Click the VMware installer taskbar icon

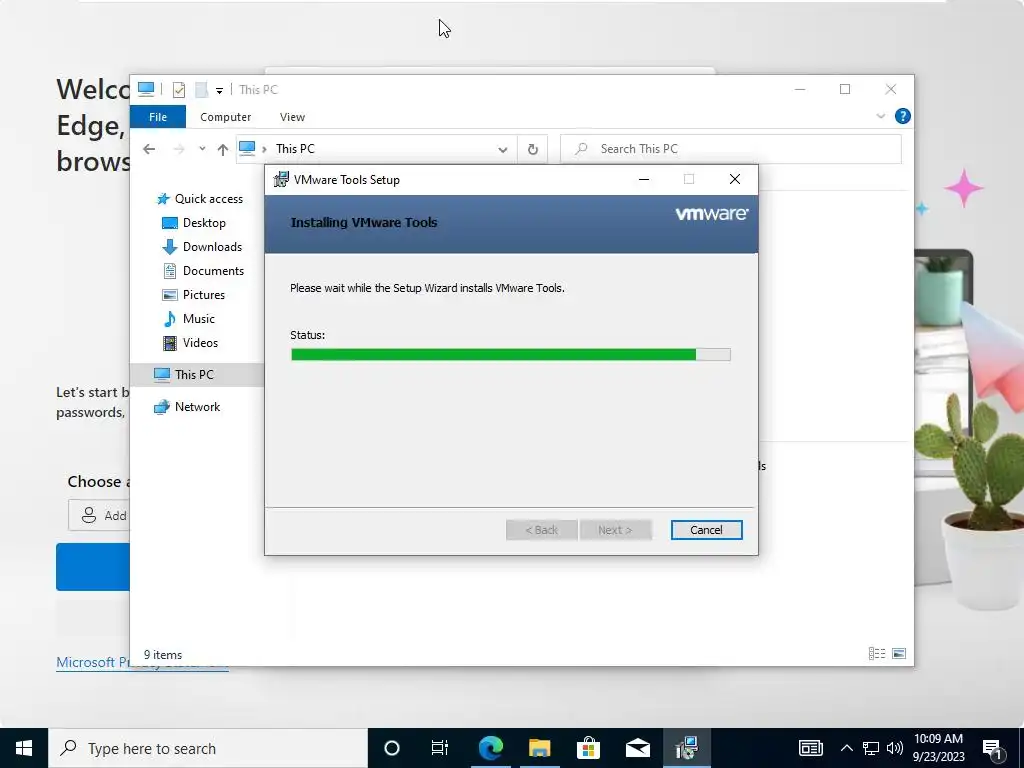(686, 748)
